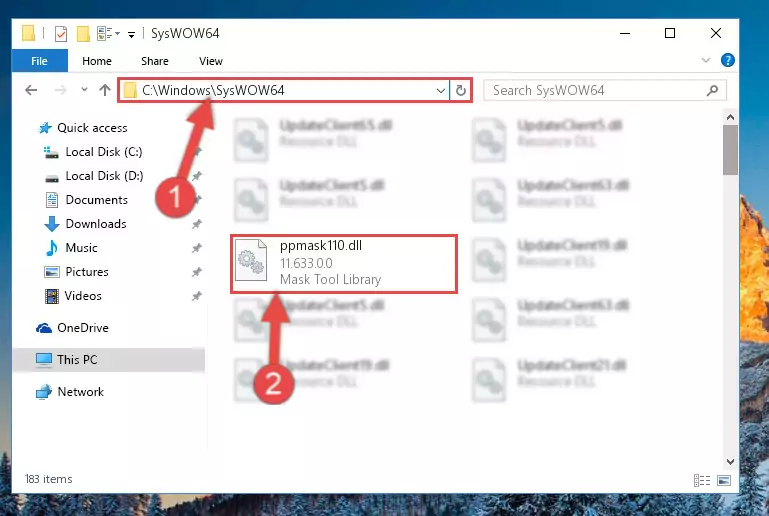
Task: Open Documents in the navigation pane
Action: click(97, 200)
